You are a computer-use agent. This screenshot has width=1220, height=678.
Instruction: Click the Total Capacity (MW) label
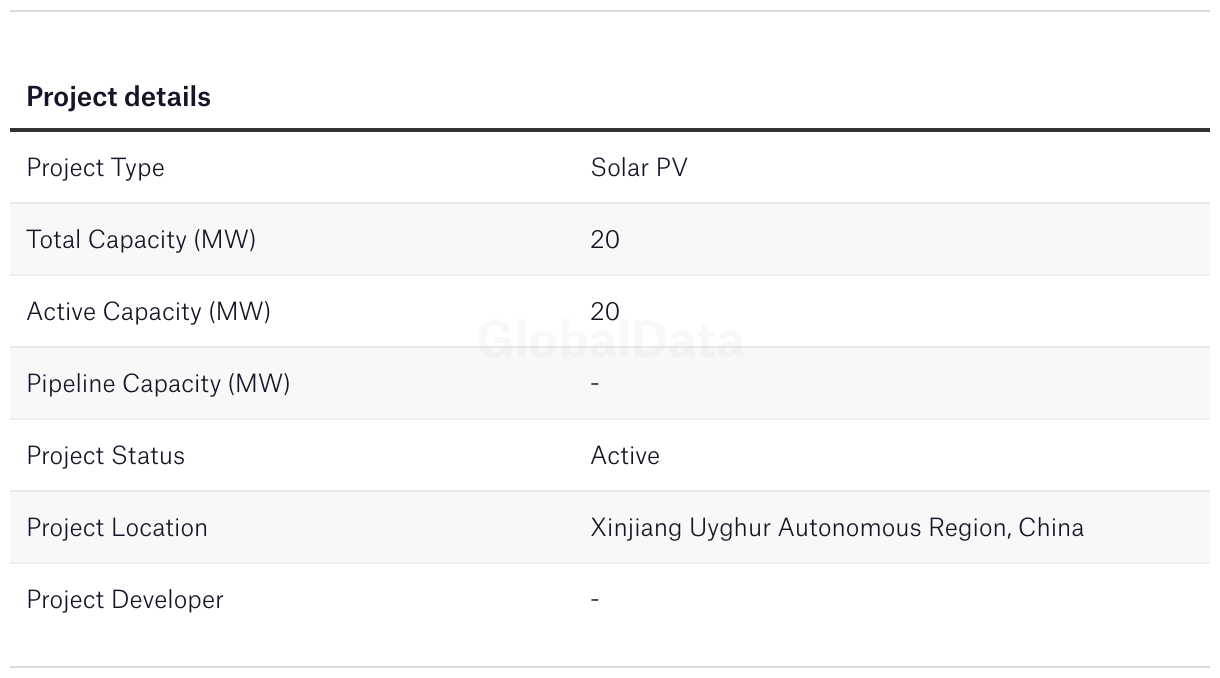141,240
